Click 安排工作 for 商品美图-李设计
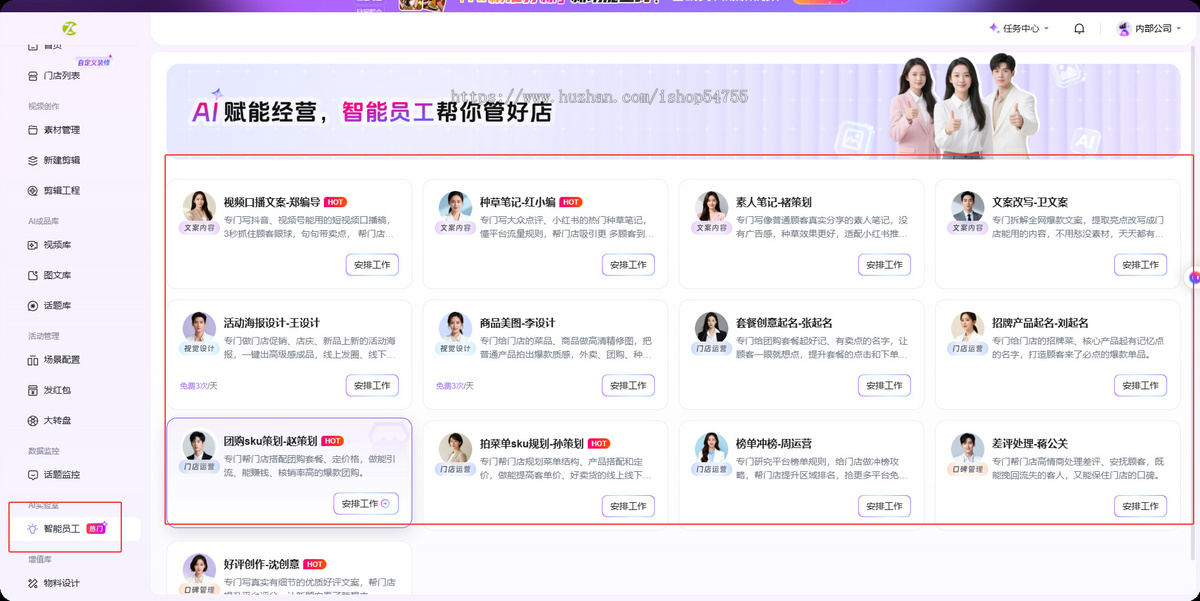Image resolution: width=1200 pixels, height=601 pixels. pos(629,385)
